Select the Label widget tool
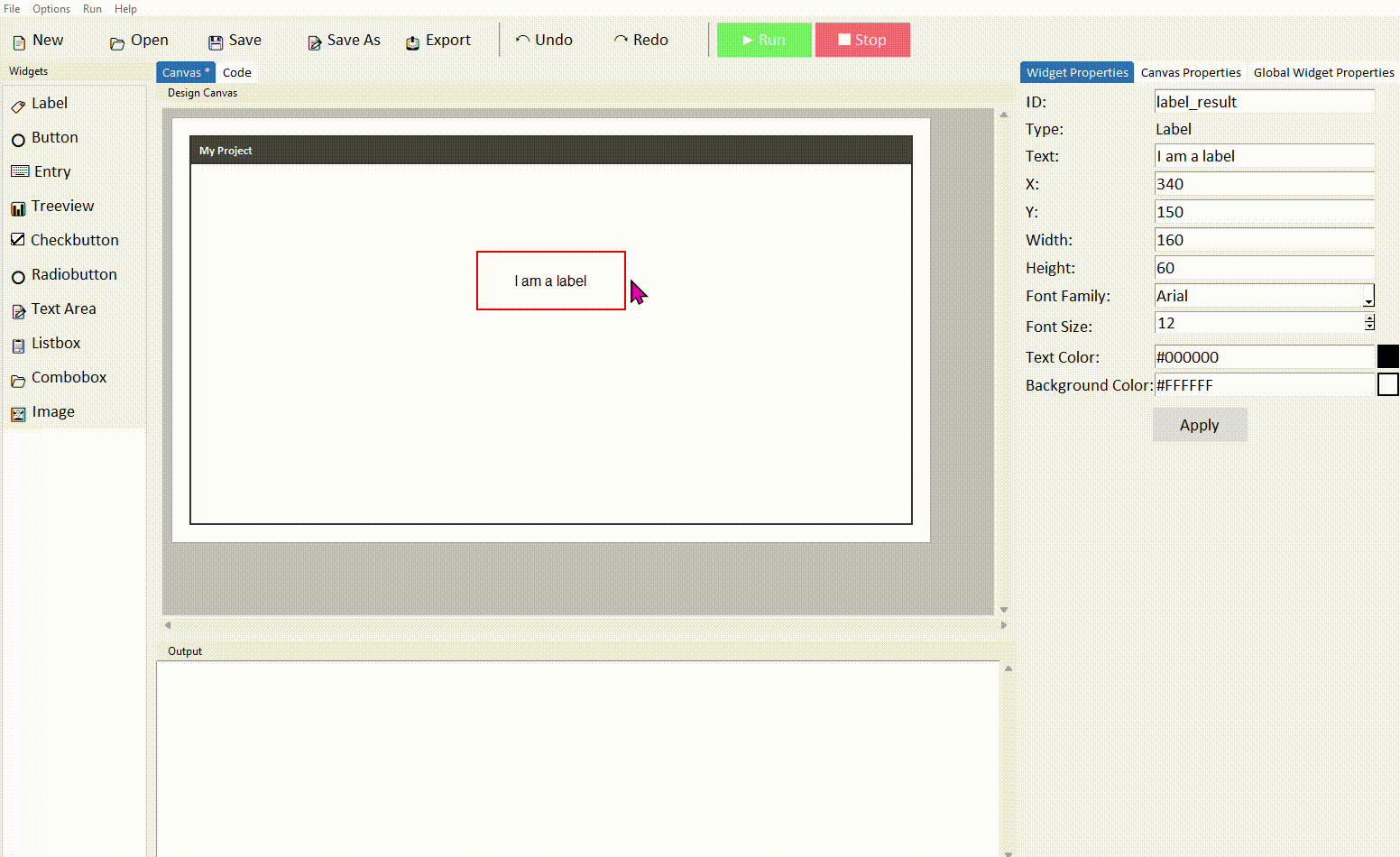The image size is (1400, 857). 50,103
